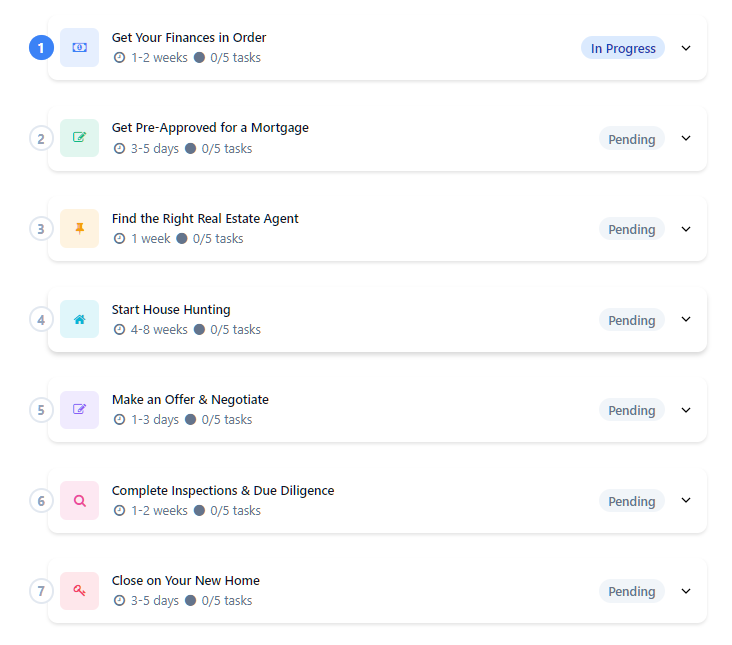The width and height of the screenshot is (732, 645).
Task: Click the pink magnifier icon for Inspections
Action: [x=79, y=500]
